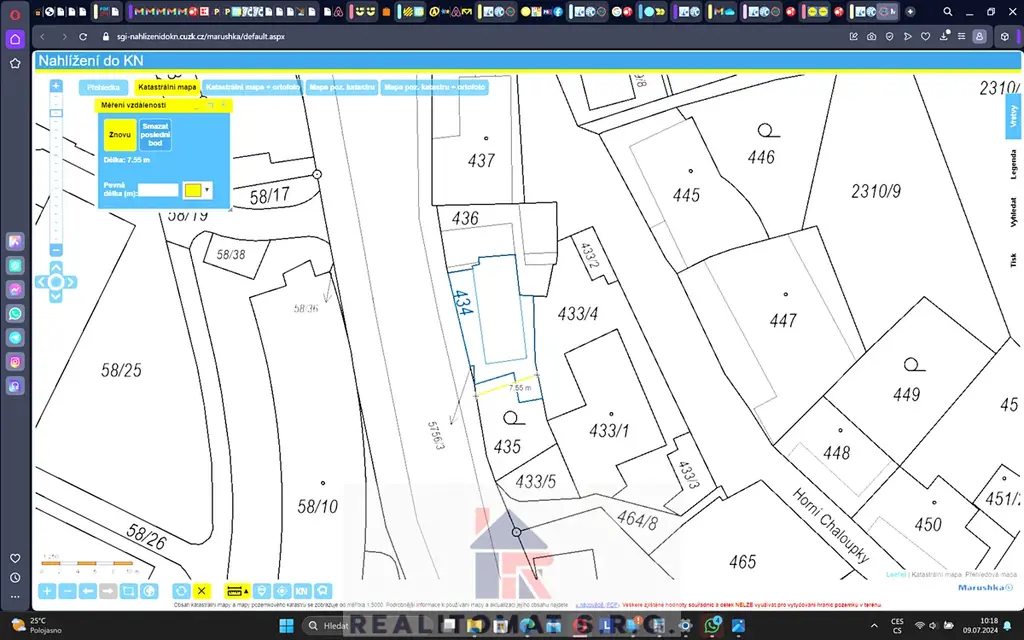Screen dimensions: 1024x640
Task: Click the Znovu button
Action: click(x=120, y=135)
